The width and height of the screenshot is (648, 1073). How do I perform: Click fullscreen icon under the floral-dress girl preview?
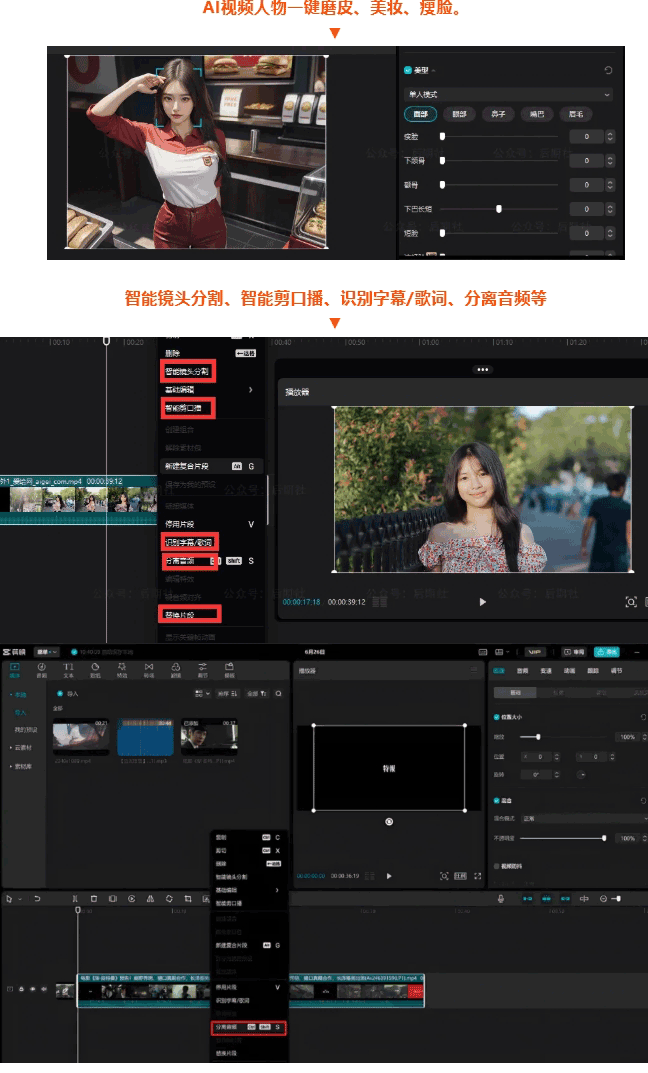point(631,602)
